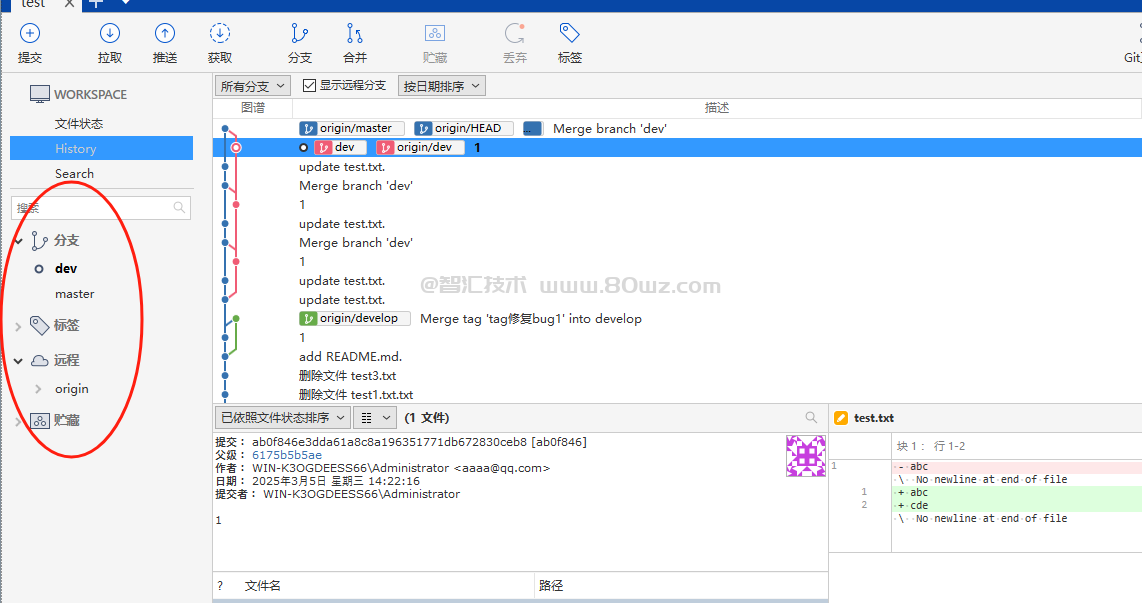Select 文件状态 under WORKSPACE
Image resolution: width=1142 pixels, height=603 pixels.
[79, 124]
